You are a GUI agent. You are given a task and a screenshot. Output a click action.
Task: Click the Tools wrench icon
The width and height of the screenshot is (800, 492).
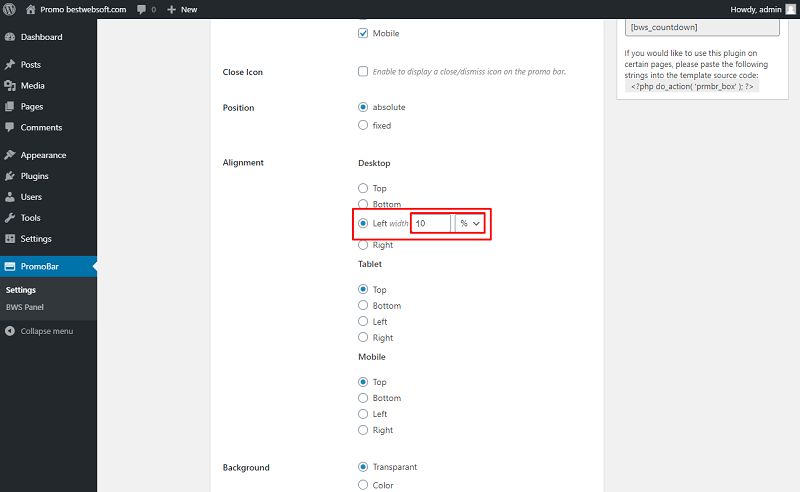coord(10,217)
